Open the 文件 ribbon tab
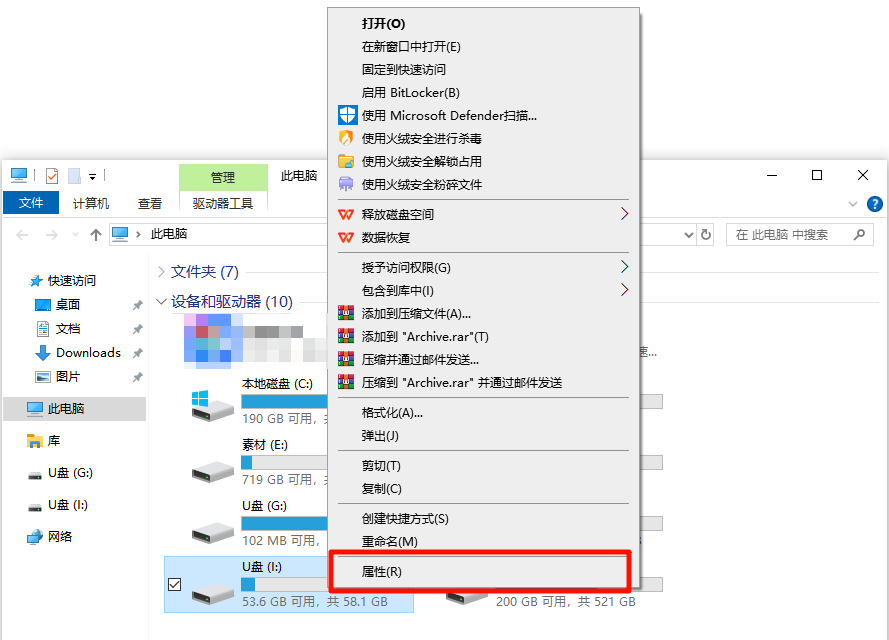889x640 pixels. pos(31,203)
